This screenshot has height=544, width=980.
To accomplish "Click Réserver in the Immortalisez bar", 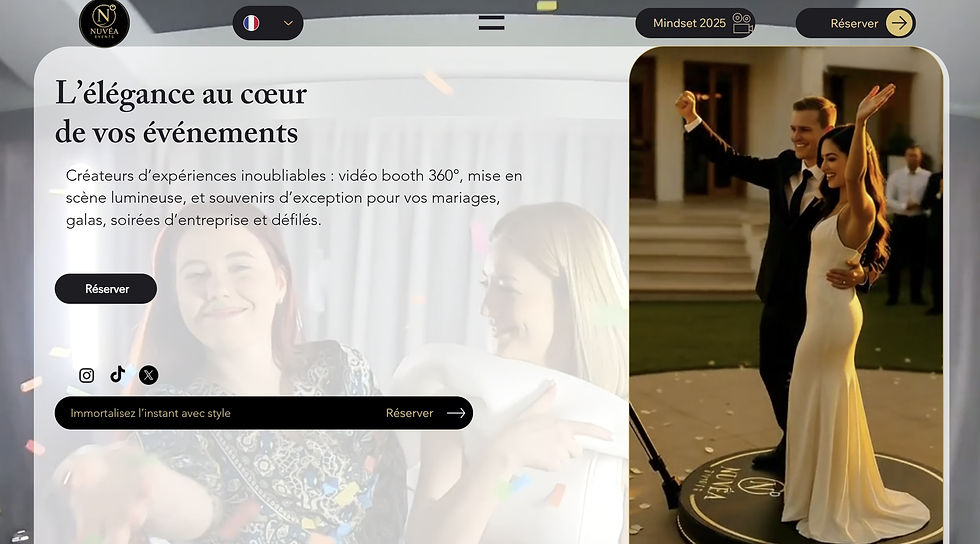I will tap(409, 413).
